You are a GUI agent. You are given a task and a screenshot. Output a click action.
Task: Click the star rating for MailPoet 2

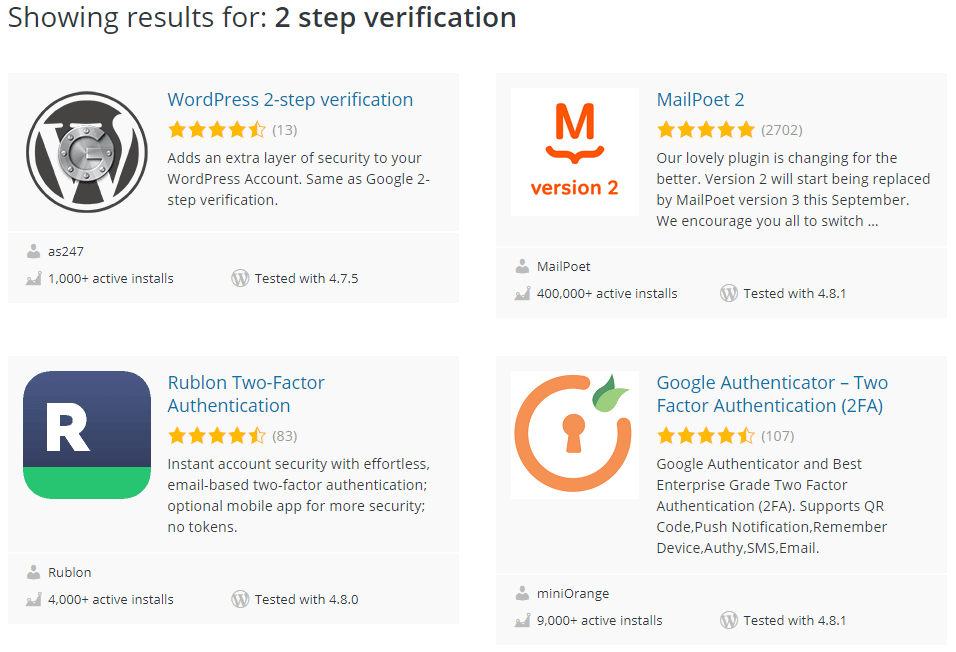(x=705, y=130)
